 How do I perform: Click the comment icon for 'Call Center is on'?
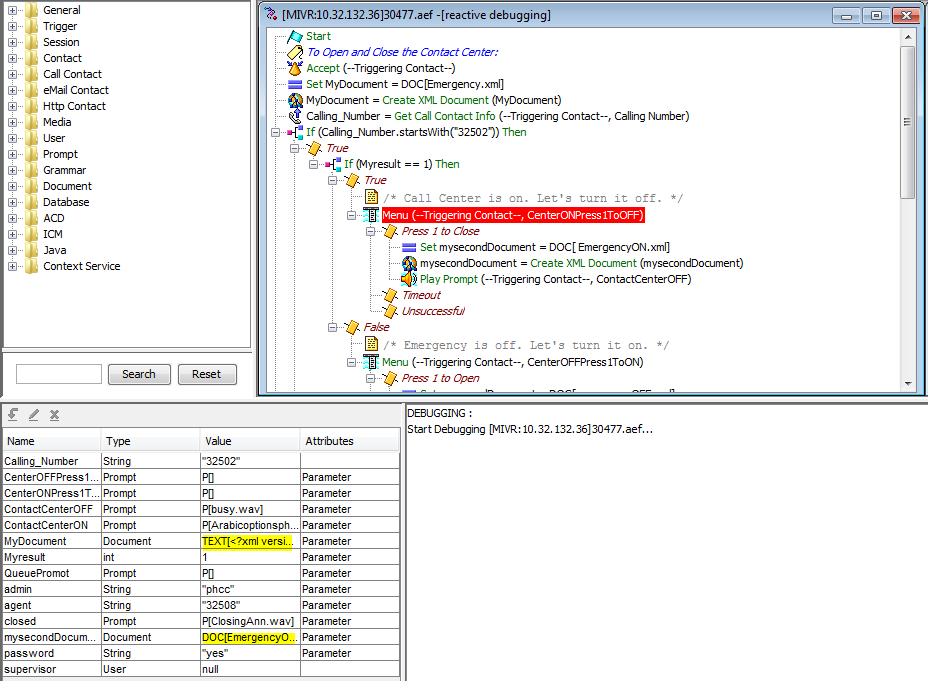coord(371,198)
